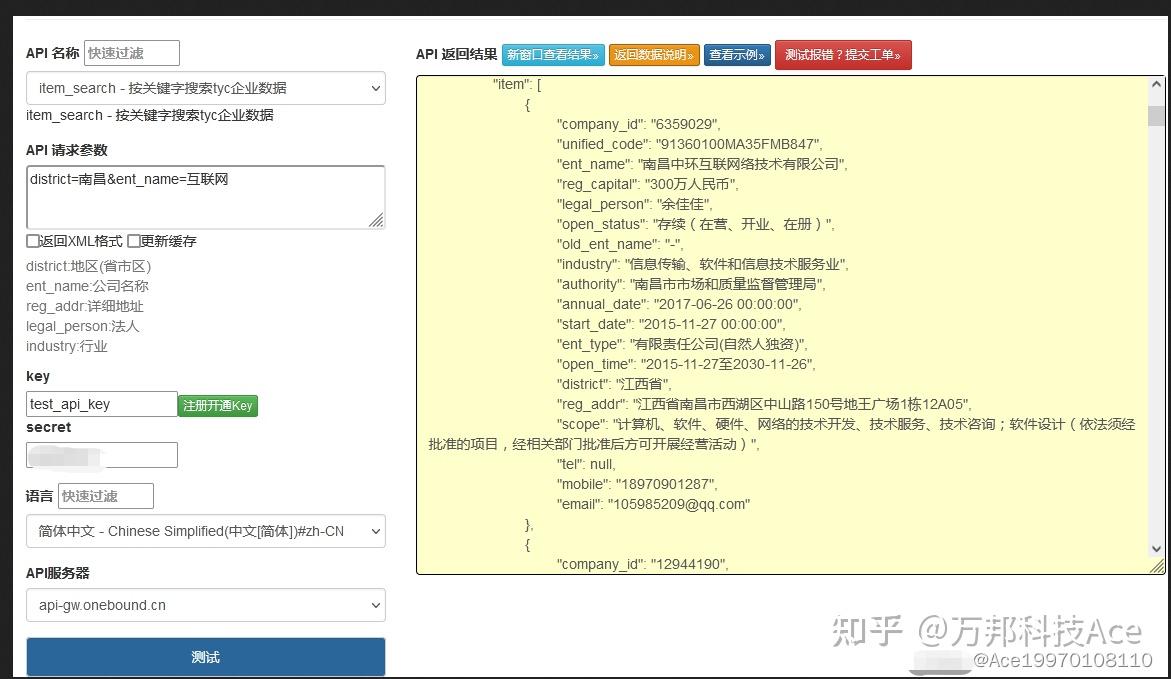This screenshot has height=679, width=1171.
Task: Open the item_search API selection dropdown
Action: point(205,88)
